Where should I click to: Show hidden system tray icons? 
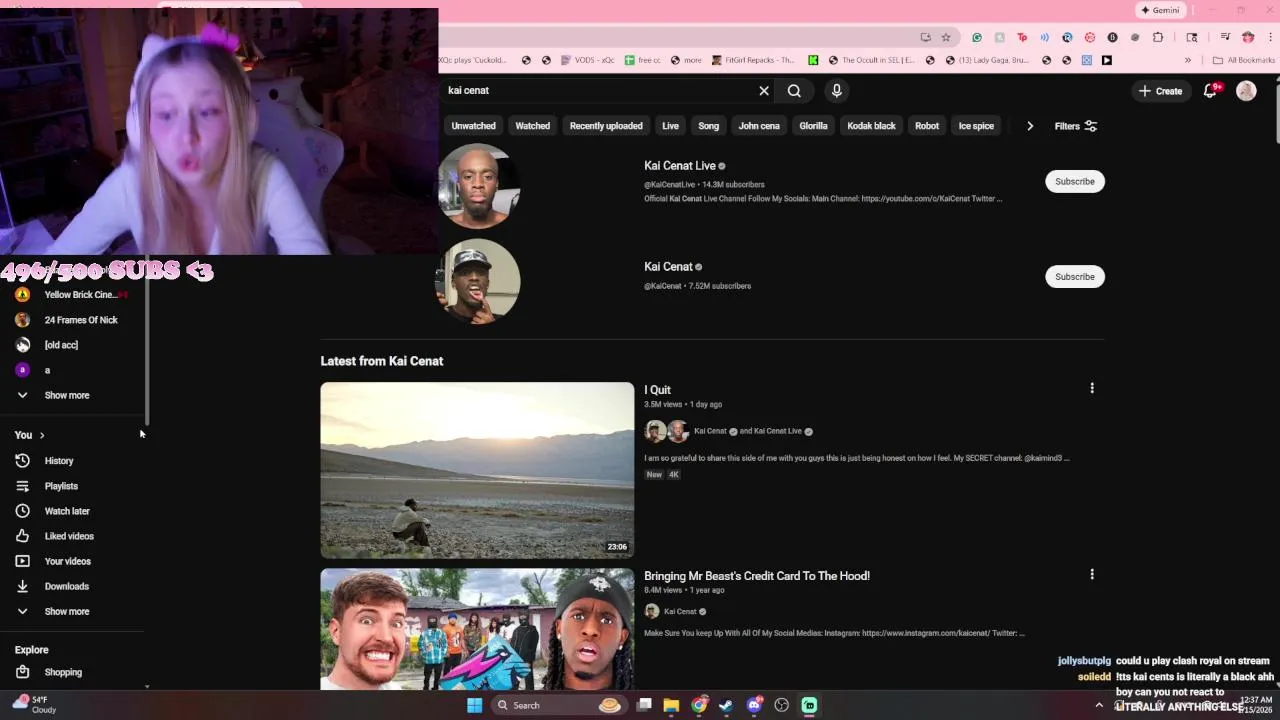[x=1099, y=705]
